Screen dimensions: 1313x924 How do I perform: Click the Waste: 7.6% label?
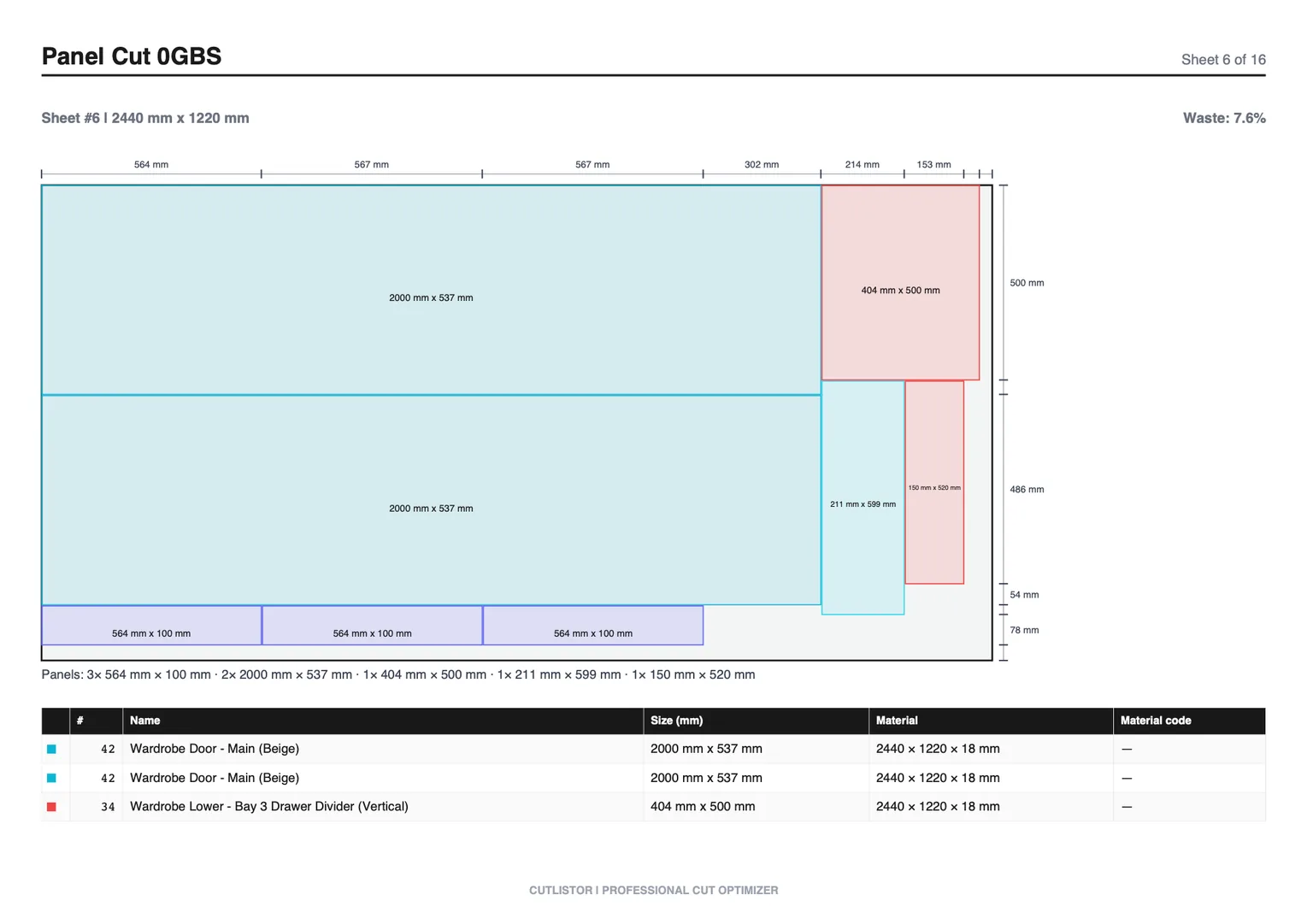click(1224, 118)
